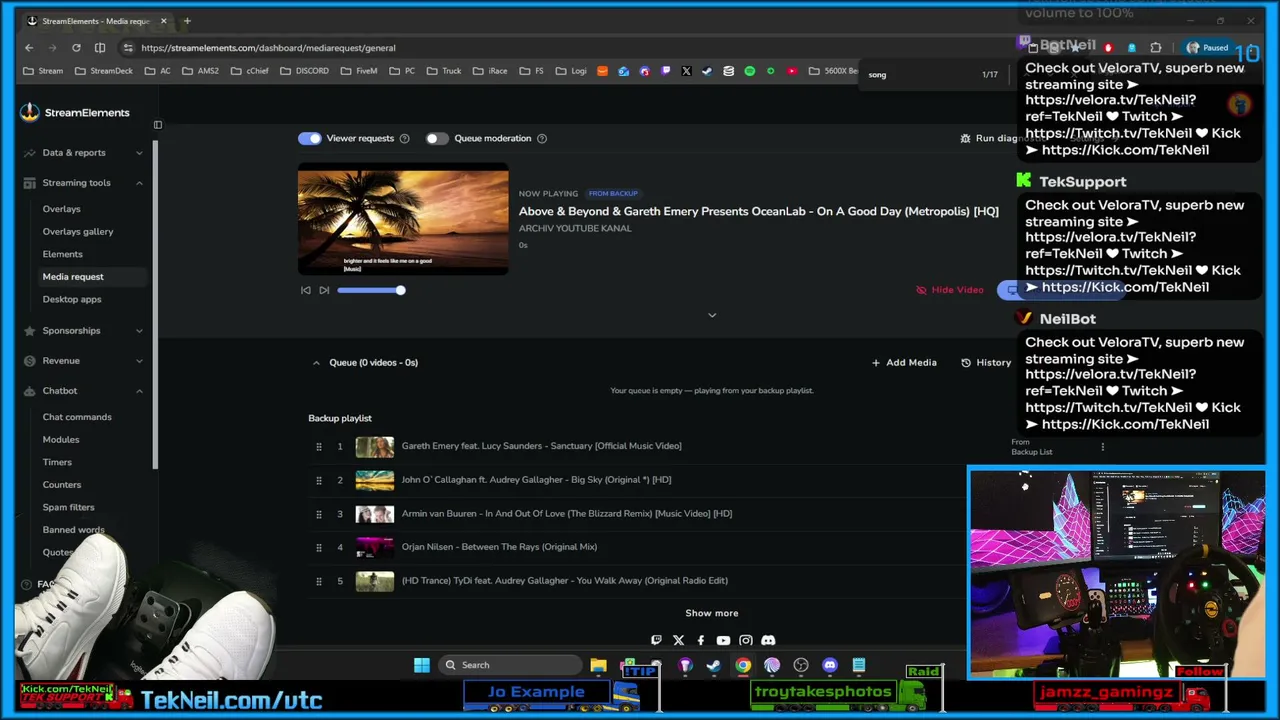
Task: Open File Explorer from taskbar
Action: pyautogui.click(x=598, y=666)
